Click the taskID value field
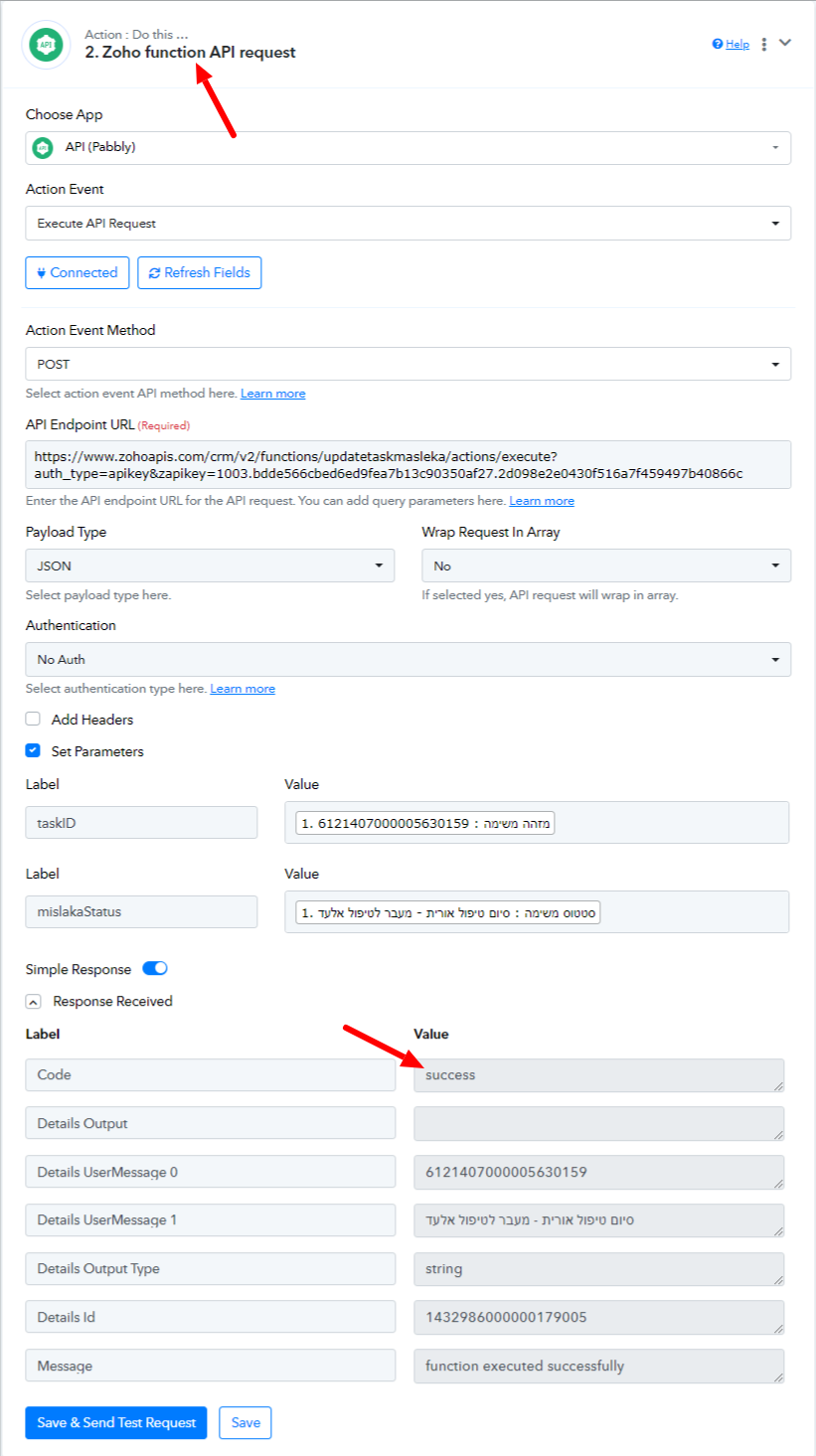The image size is (816, 1456). (537, 823)
